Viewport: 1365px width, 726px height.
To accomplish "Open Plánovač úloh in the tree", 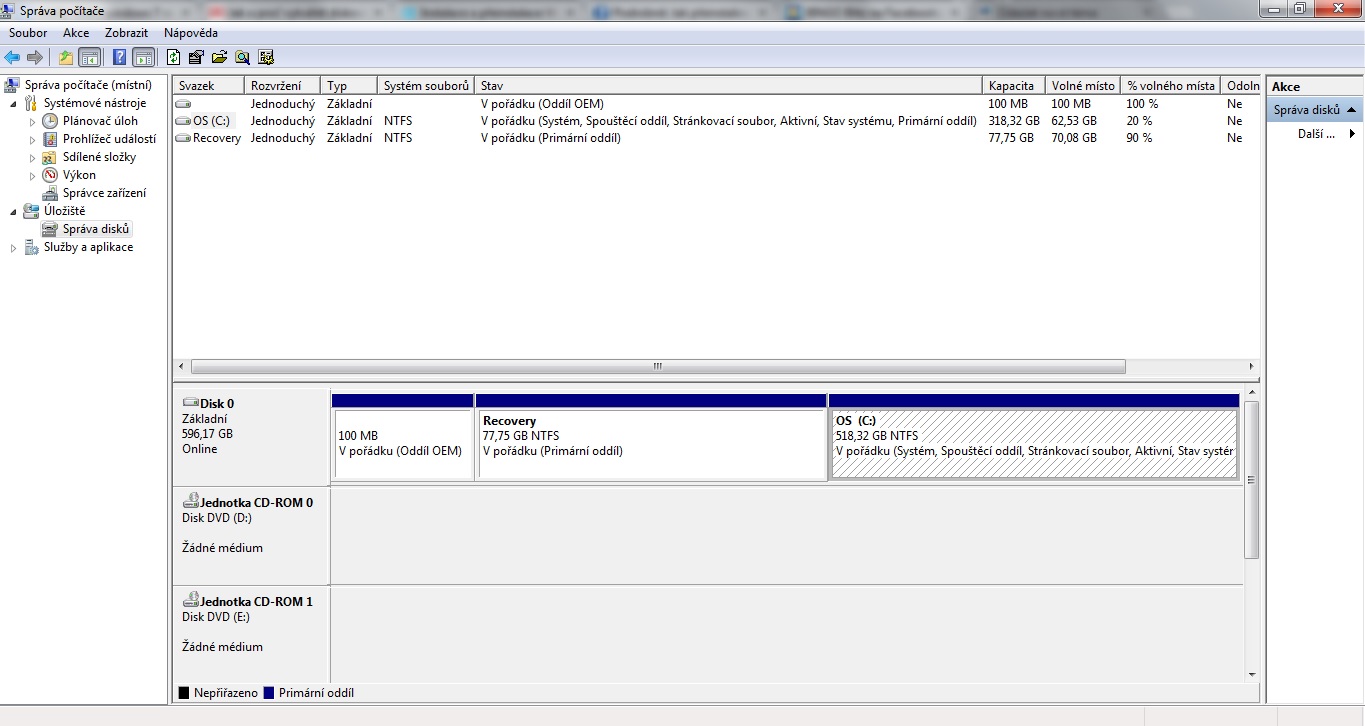I will click(100, 121).
